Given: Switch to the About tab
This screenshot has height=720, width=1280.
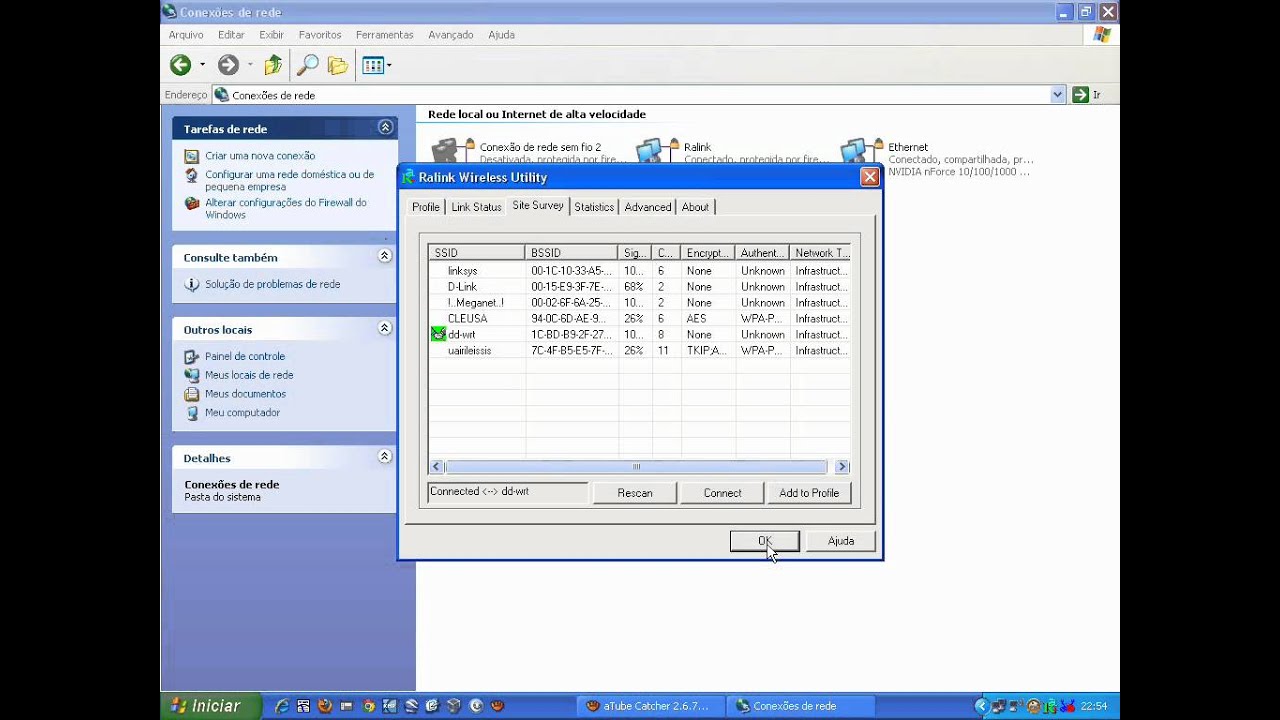Looking at the screenshot, I should tap(695, 207).
